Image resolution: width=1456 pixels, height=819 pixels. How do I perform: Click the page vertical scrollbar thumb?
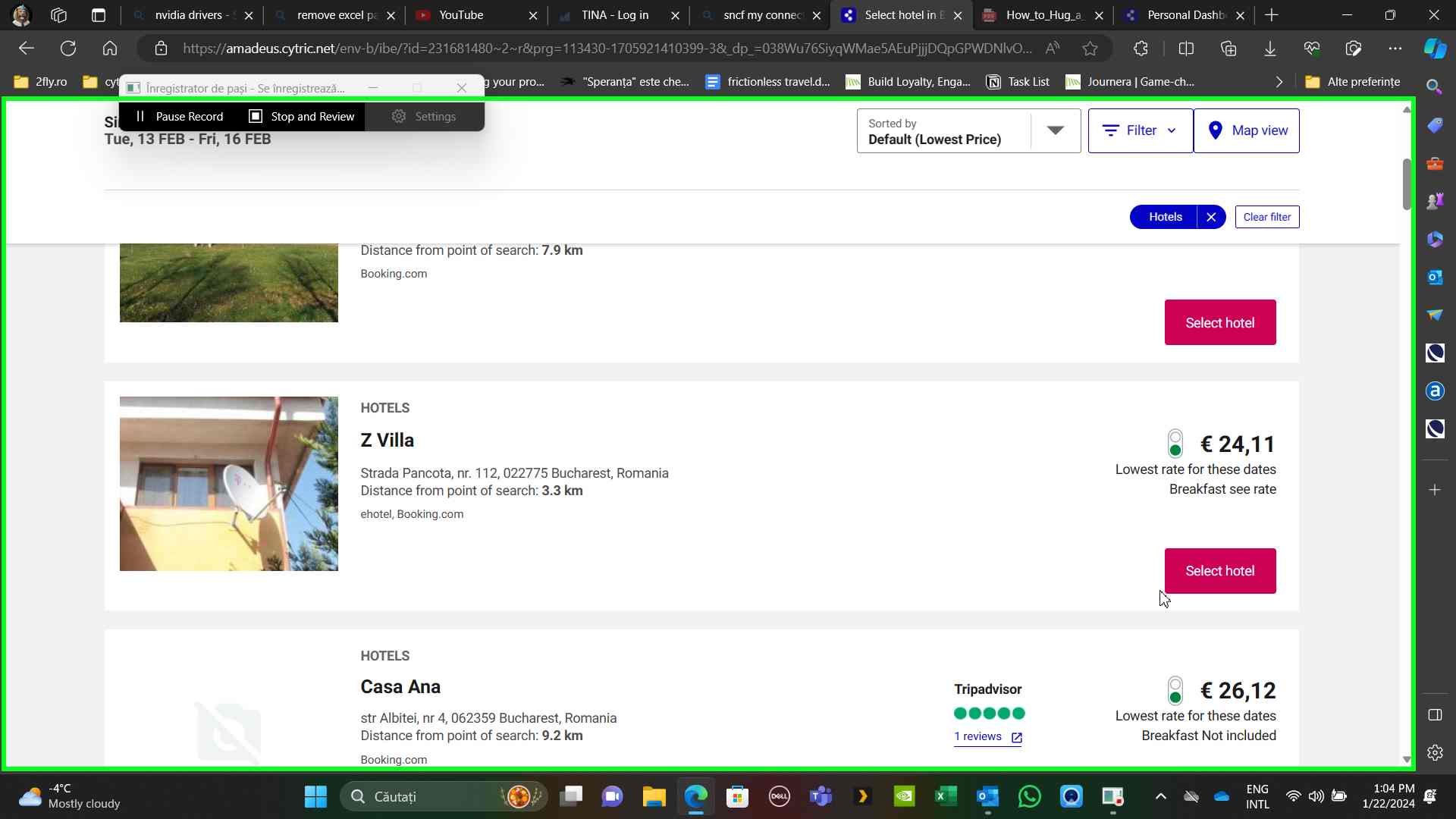click(1406, 184)
